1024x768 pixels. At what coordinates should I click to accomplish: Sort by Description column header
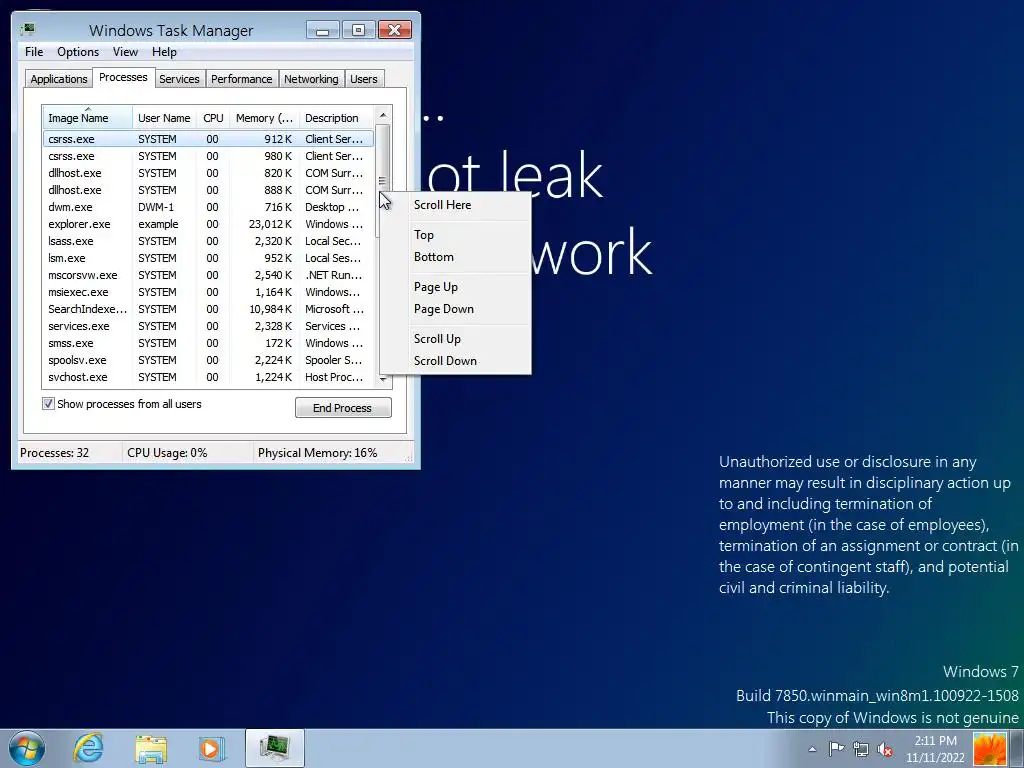pos(336,118)
